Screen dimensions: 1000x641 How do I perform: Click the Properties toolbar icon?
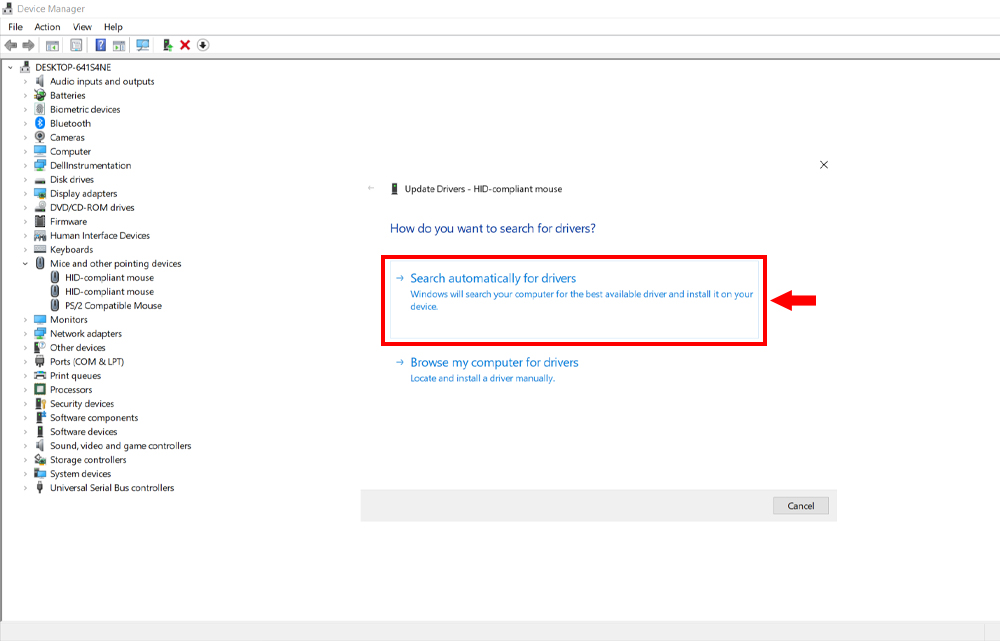76,45
